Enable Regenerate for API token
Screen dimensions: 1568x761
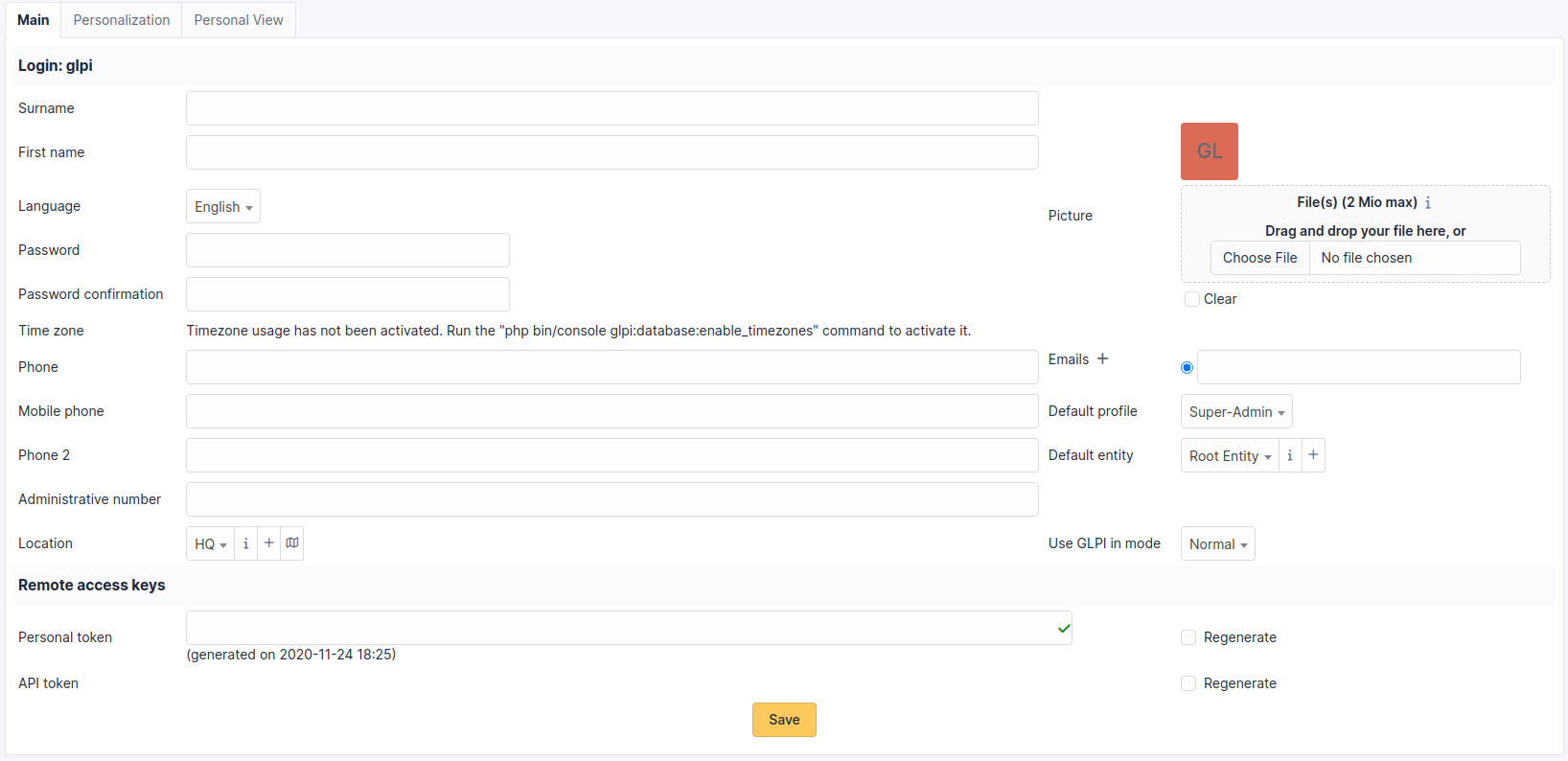pos(1188,683)
